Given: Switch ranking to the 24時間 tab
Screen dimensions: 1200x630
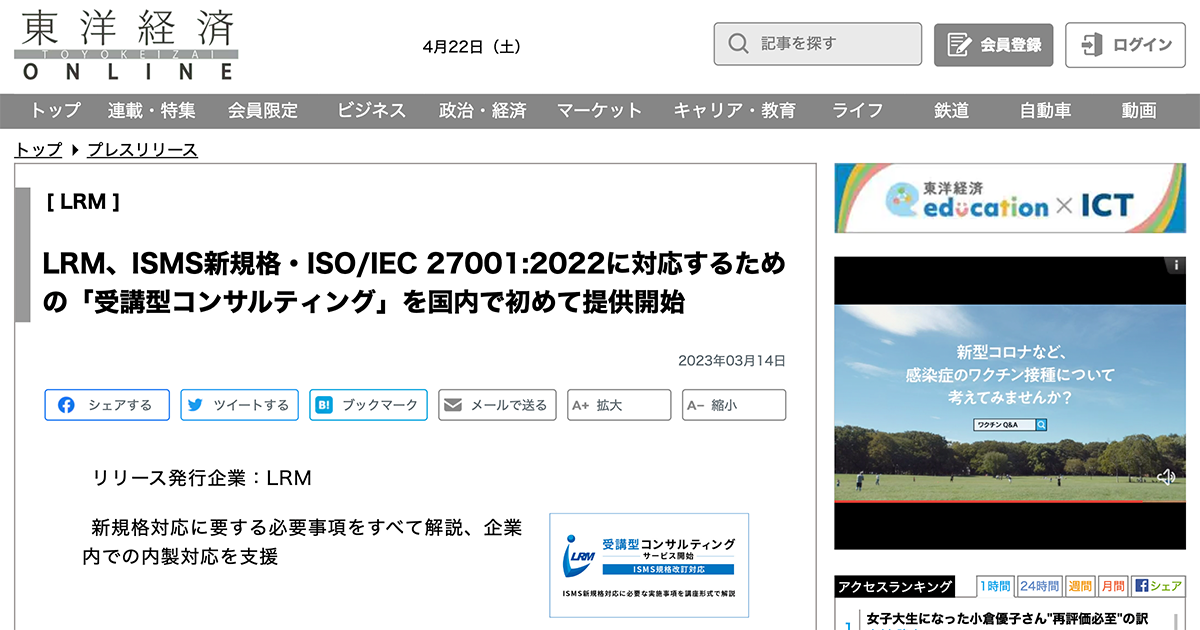Looking at the screenshot, I should [x=1039, y=586].
